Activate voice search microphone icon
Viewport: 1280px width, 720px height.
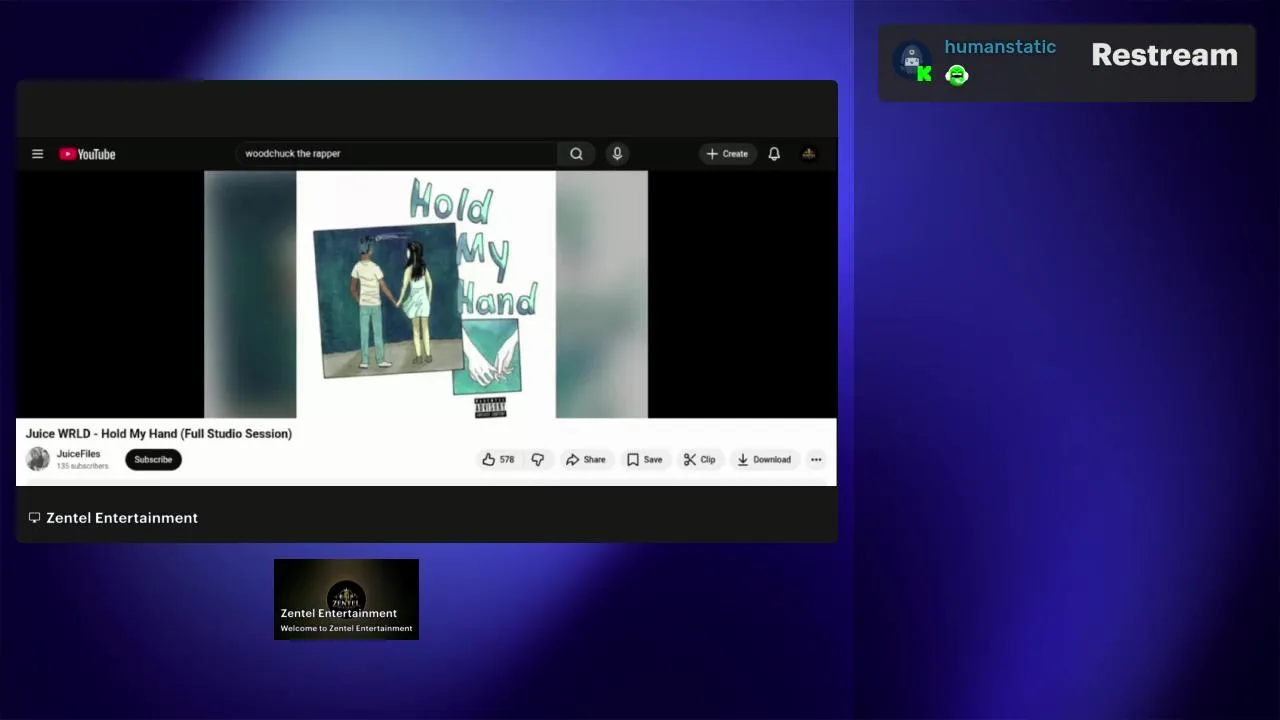(617, 154)
